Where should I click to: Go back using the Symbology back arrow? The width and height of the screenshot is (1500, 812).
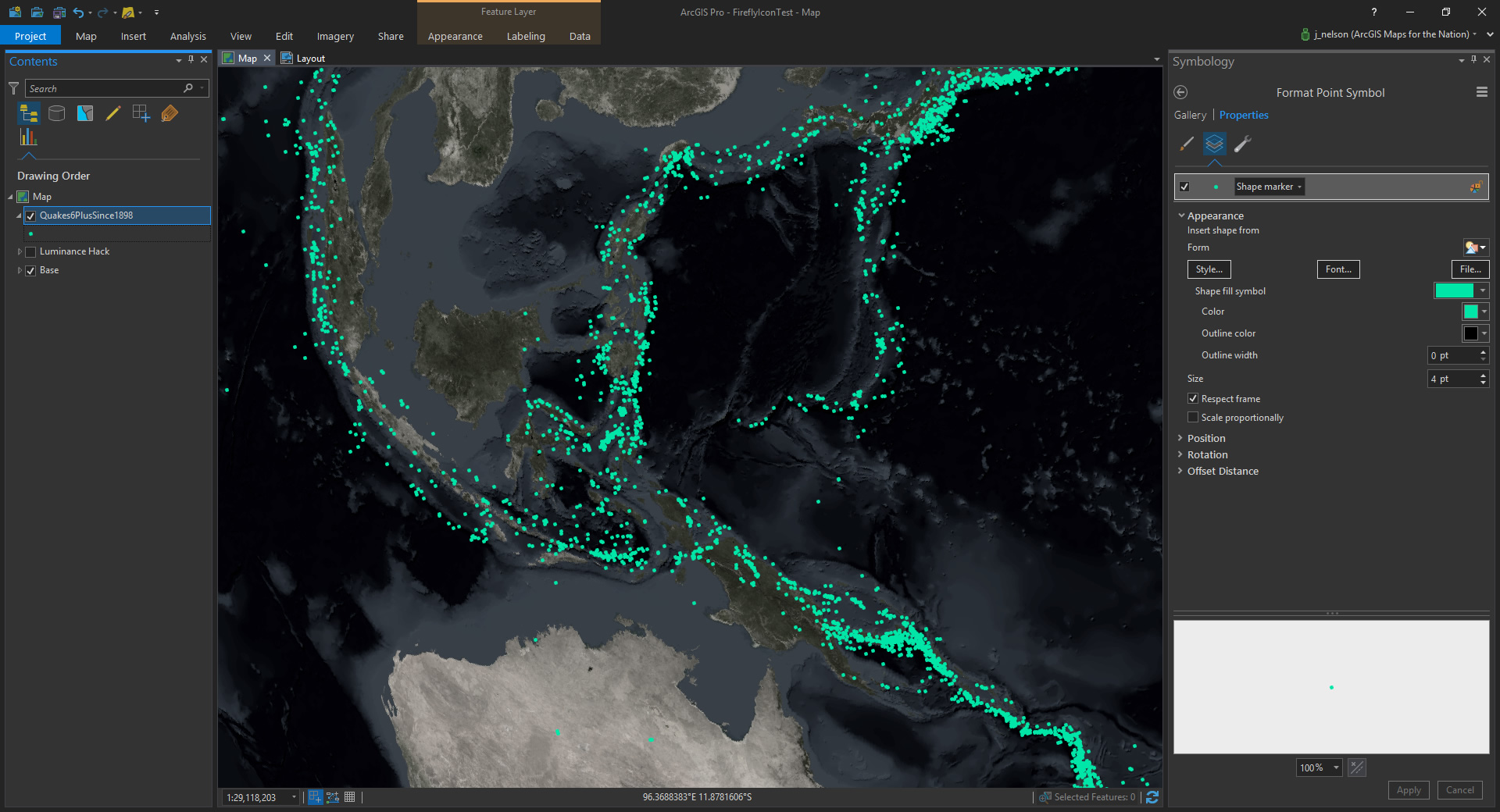tap(1180, 92)
